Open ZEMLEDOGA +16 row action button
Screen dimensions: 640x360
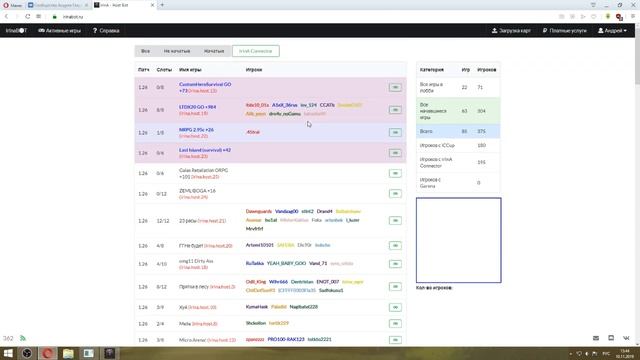coord(395,193)
